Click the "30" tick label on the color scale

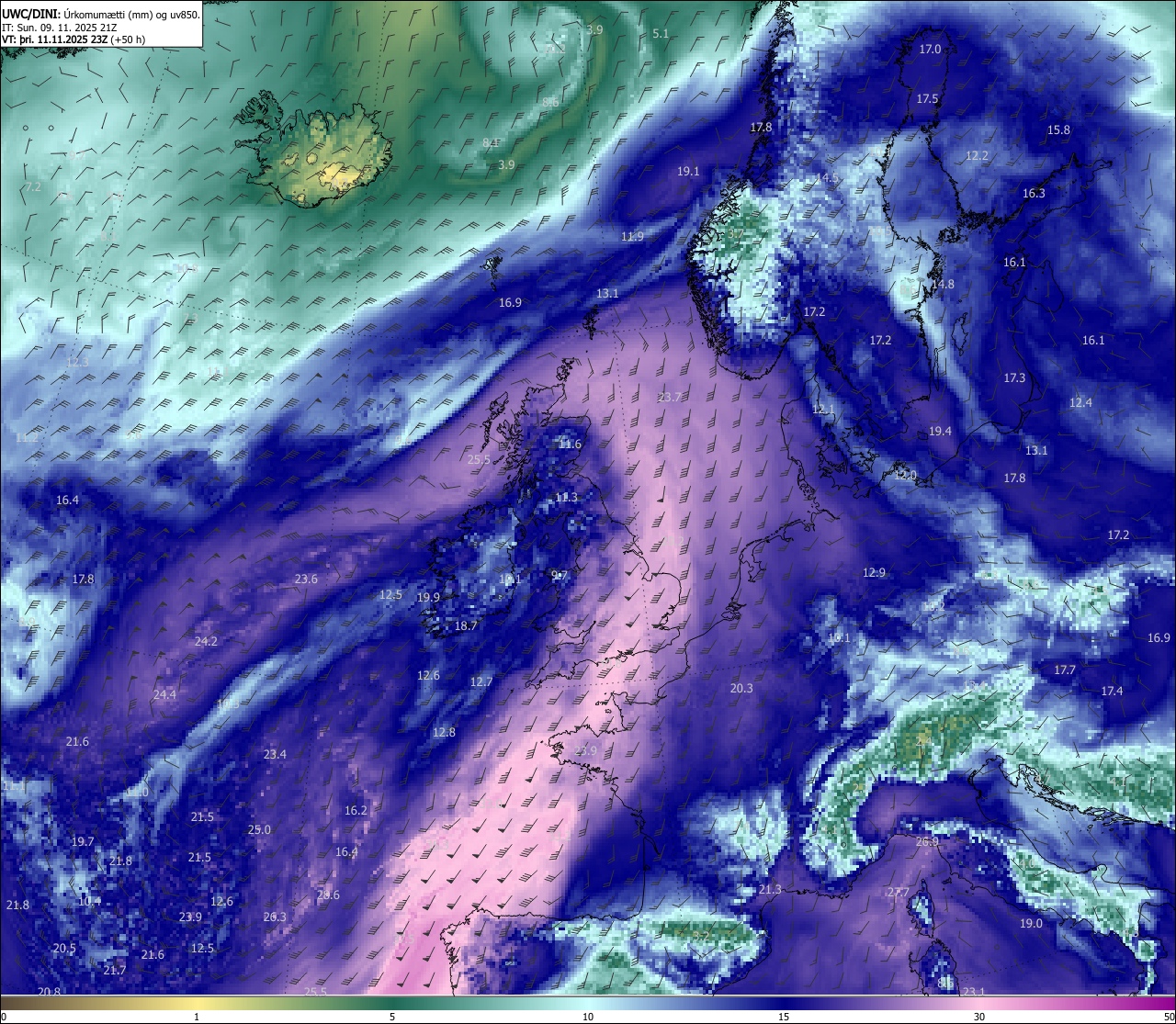[979, 1017]
